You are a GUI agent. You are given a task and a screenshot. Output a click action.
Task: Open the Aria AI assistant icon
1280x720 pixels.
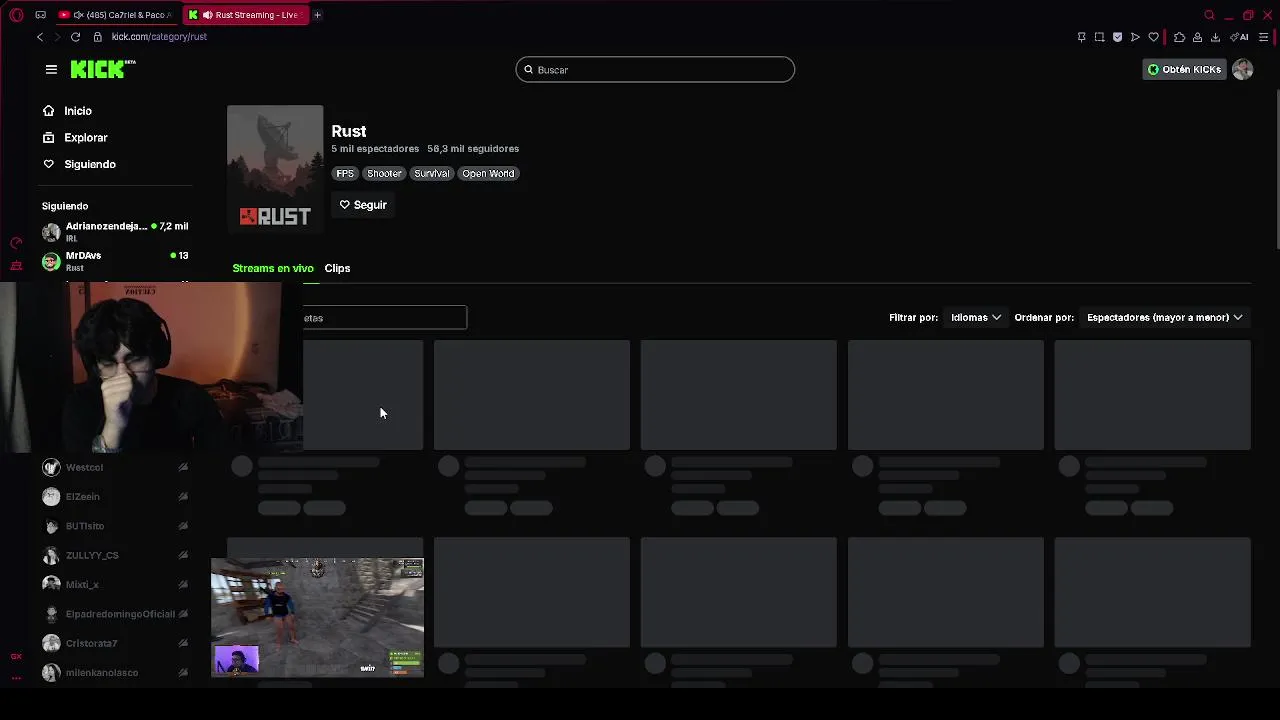pyautogui.click(x=1240, y=37)
